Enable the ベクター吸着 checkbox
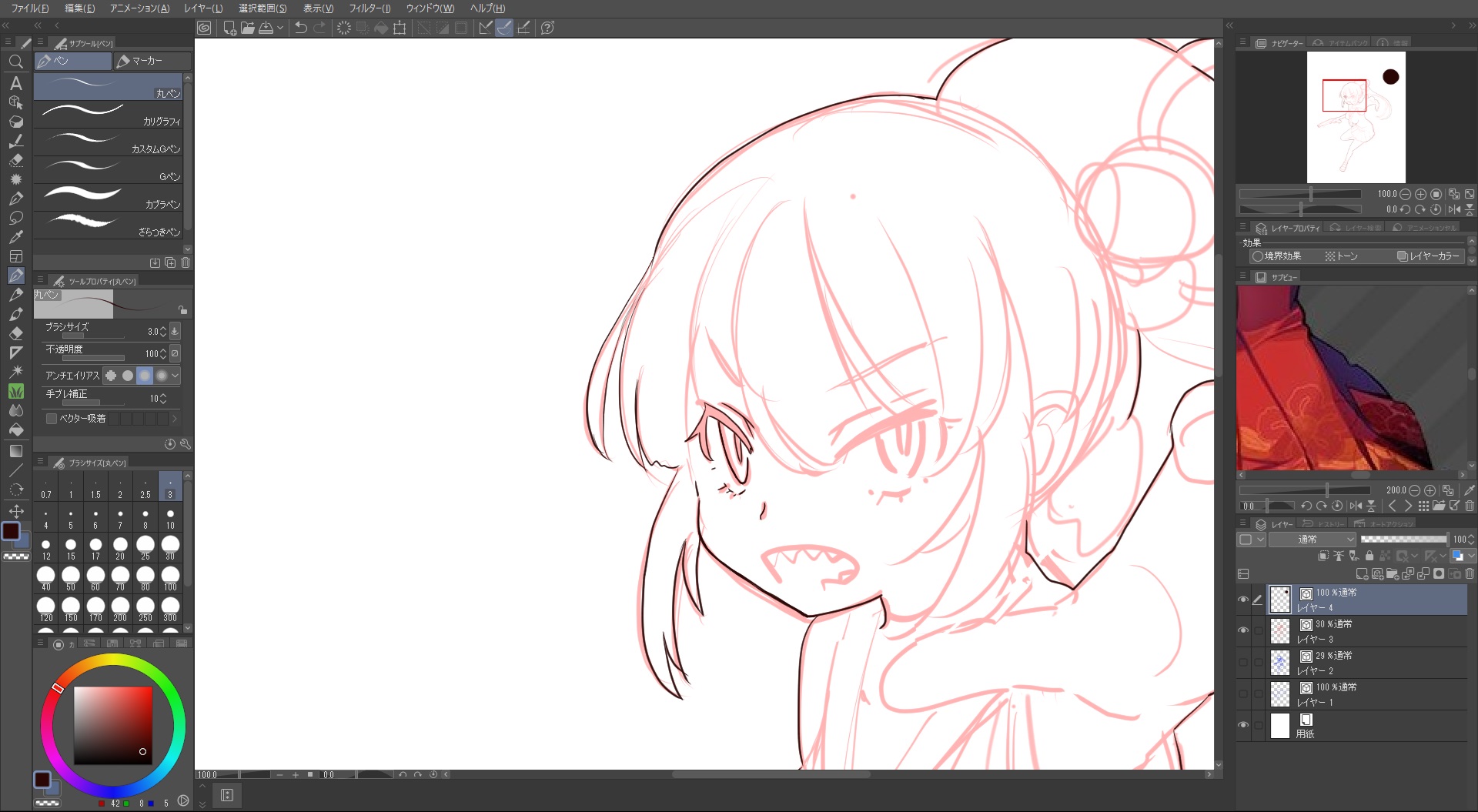Screen dimensions: 1478x812 (52, 419)
